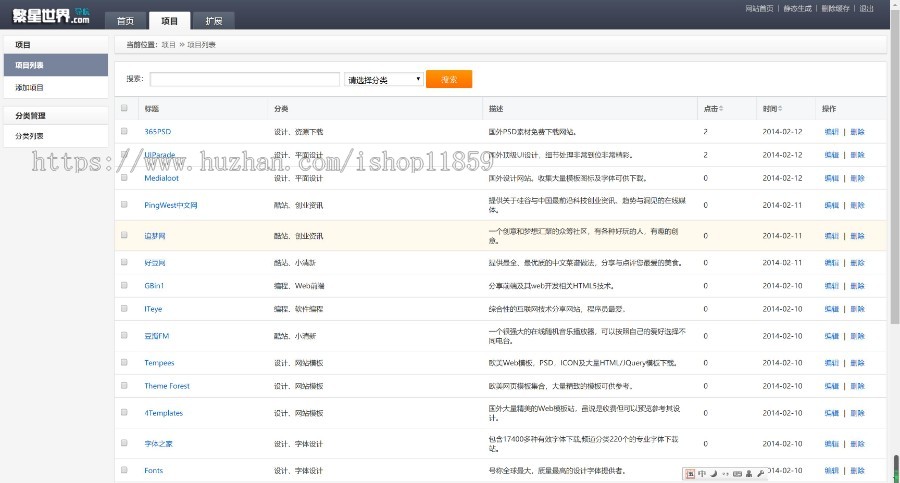Sort by the 点击 column arrow icon
The image size is (900, 483).
coord(721,109)
